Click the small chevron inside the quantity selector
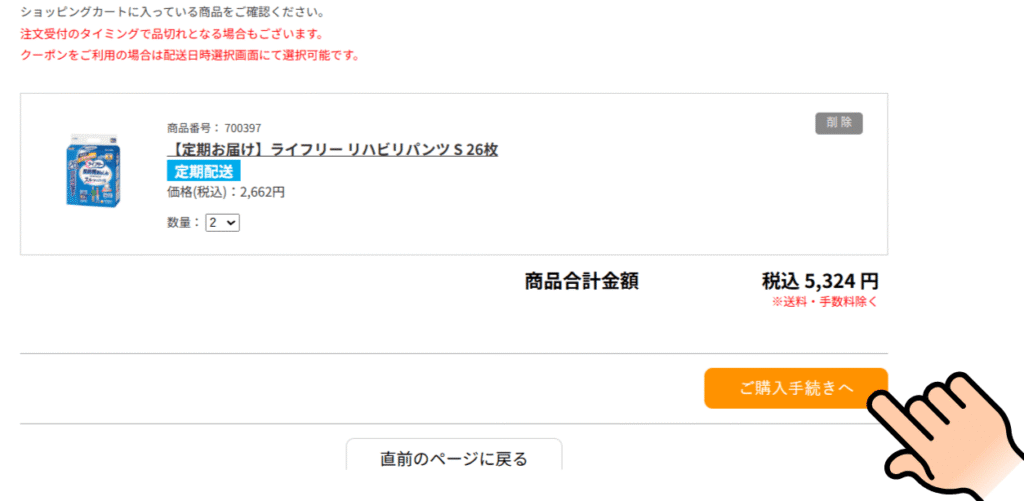The height and width of the screenshot is (501, 1024). coord(231,223)
